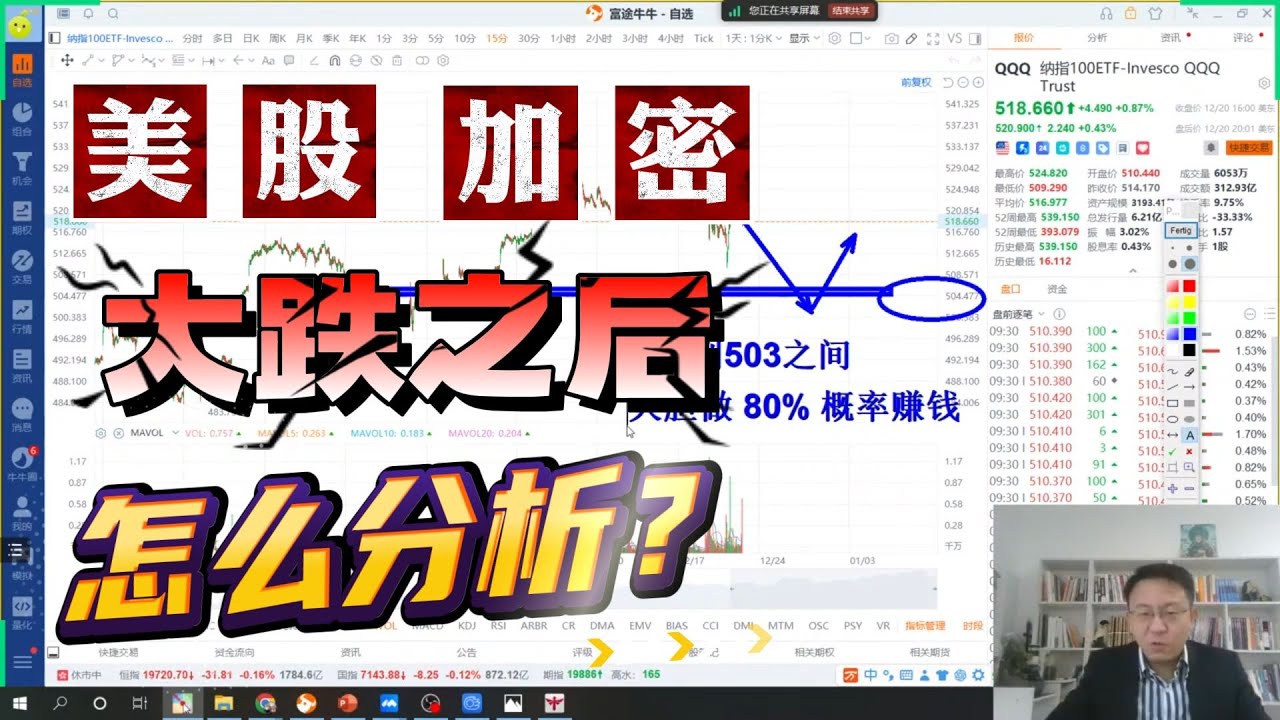Image resolution: width=1280 pixels, height=720 pixels.
Task: Pick red color swatch in palette
Action: tap(1189, 286)
